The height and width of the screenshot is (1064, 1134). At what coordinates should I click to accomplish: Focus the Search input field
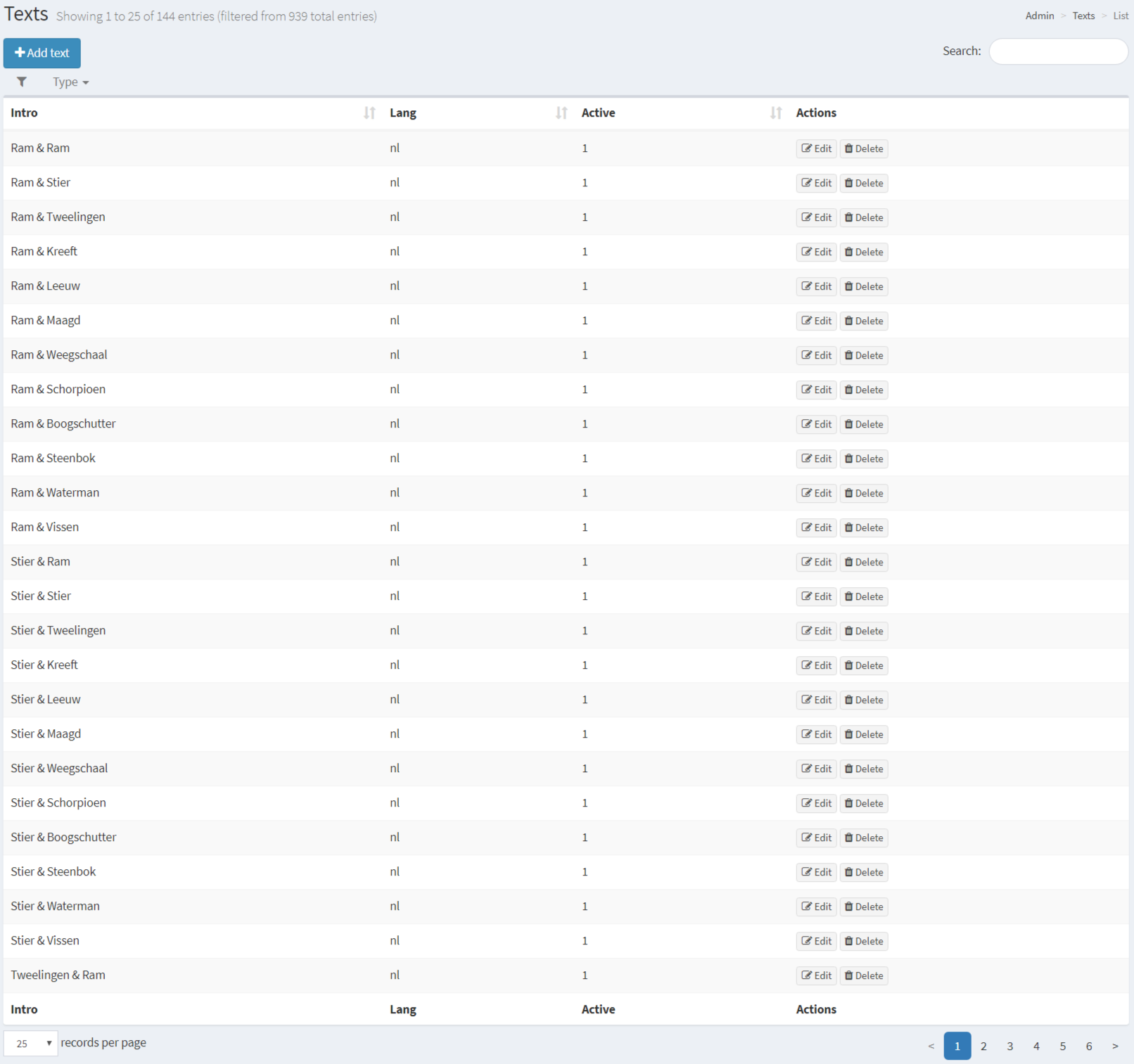click(1058, 51)
